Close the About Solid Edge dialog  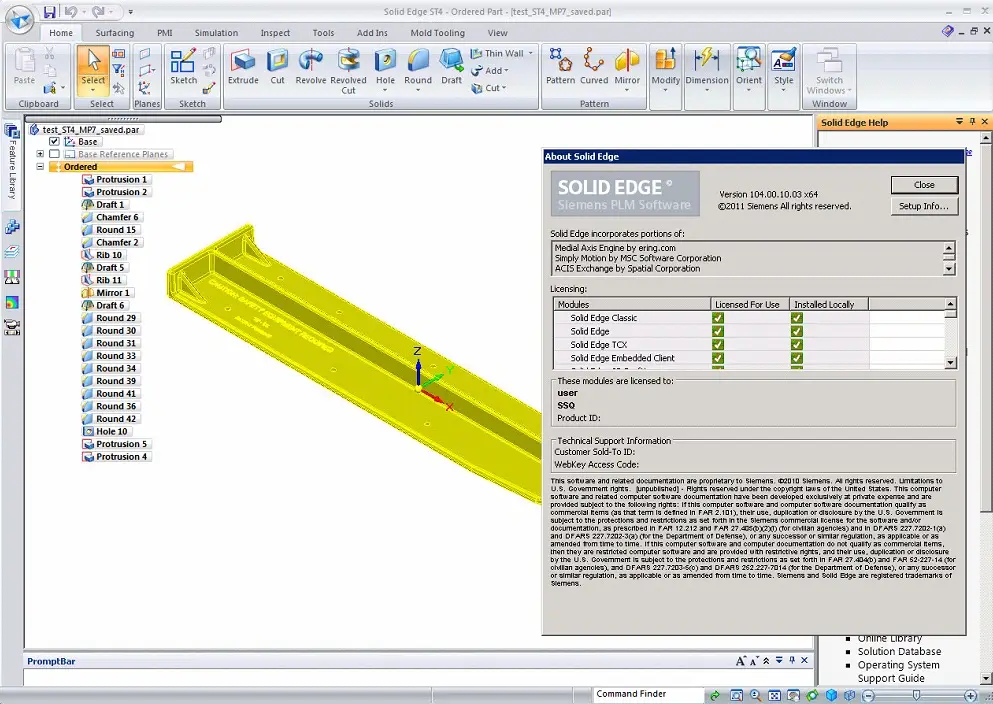pyautogui.click(x=924, y=185)
